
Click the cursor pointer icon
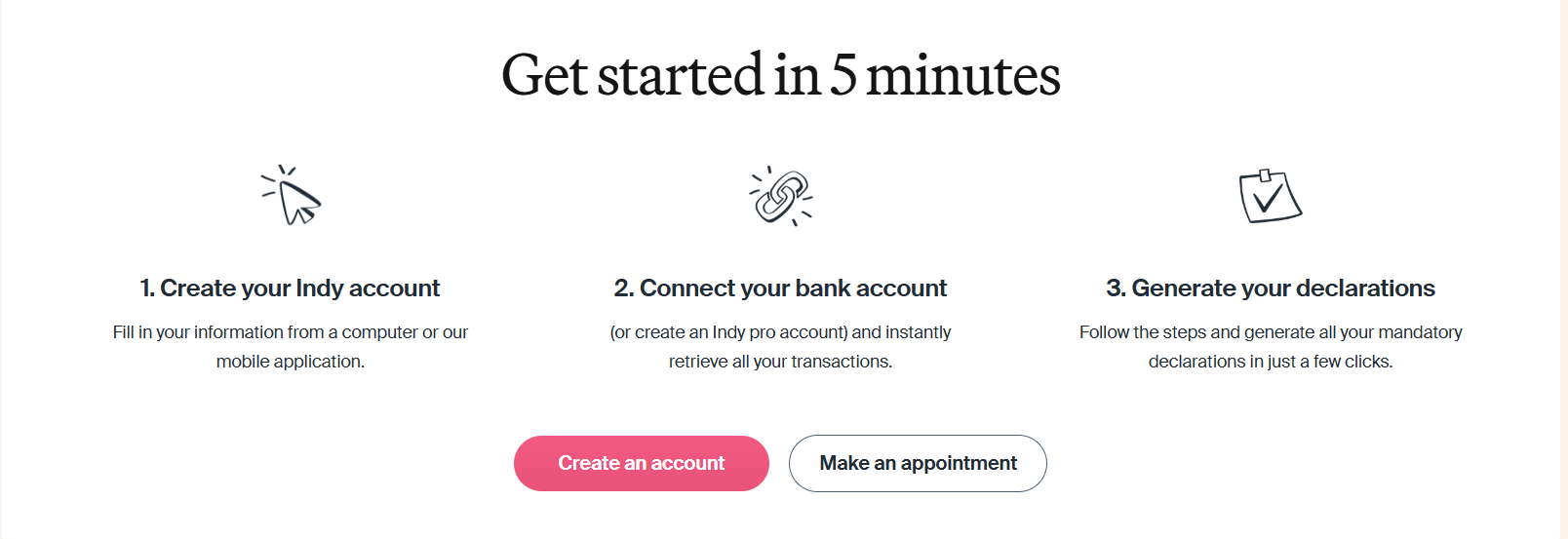click(x=293, y=196)
